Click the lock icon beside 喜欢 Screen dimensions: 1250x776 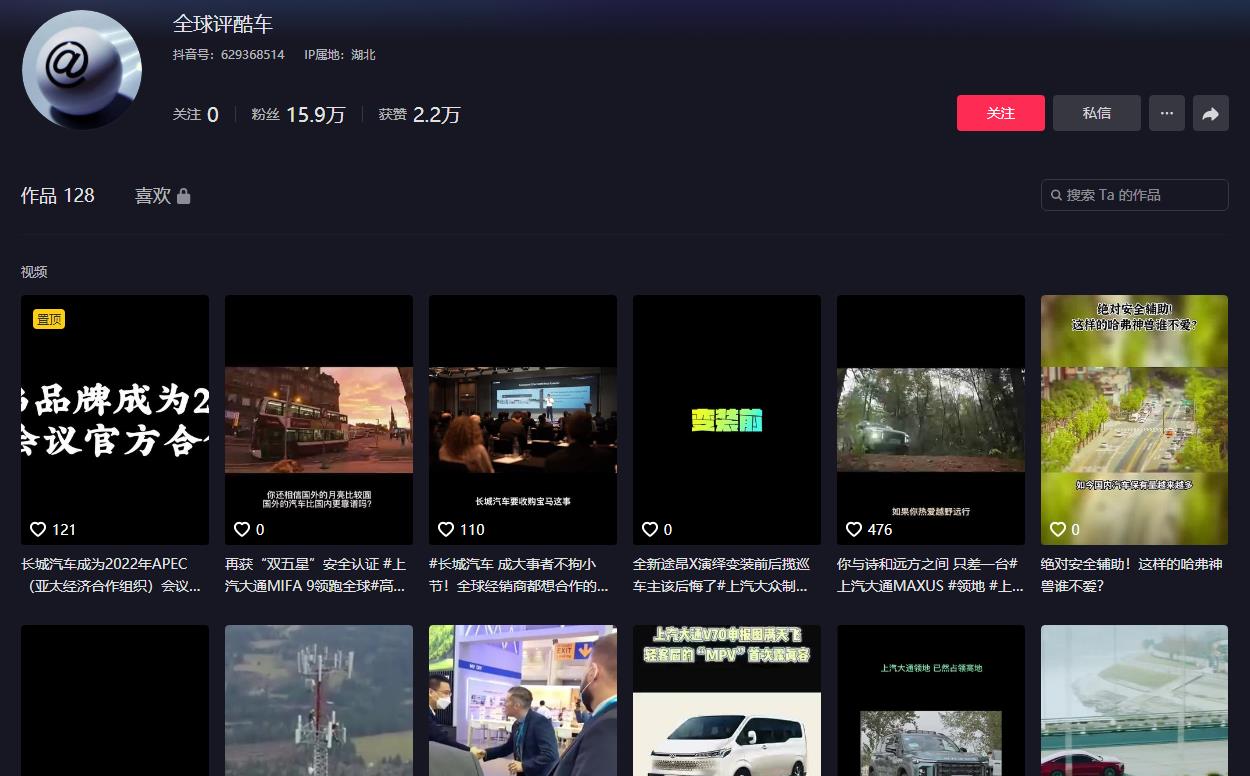(183, 196)
